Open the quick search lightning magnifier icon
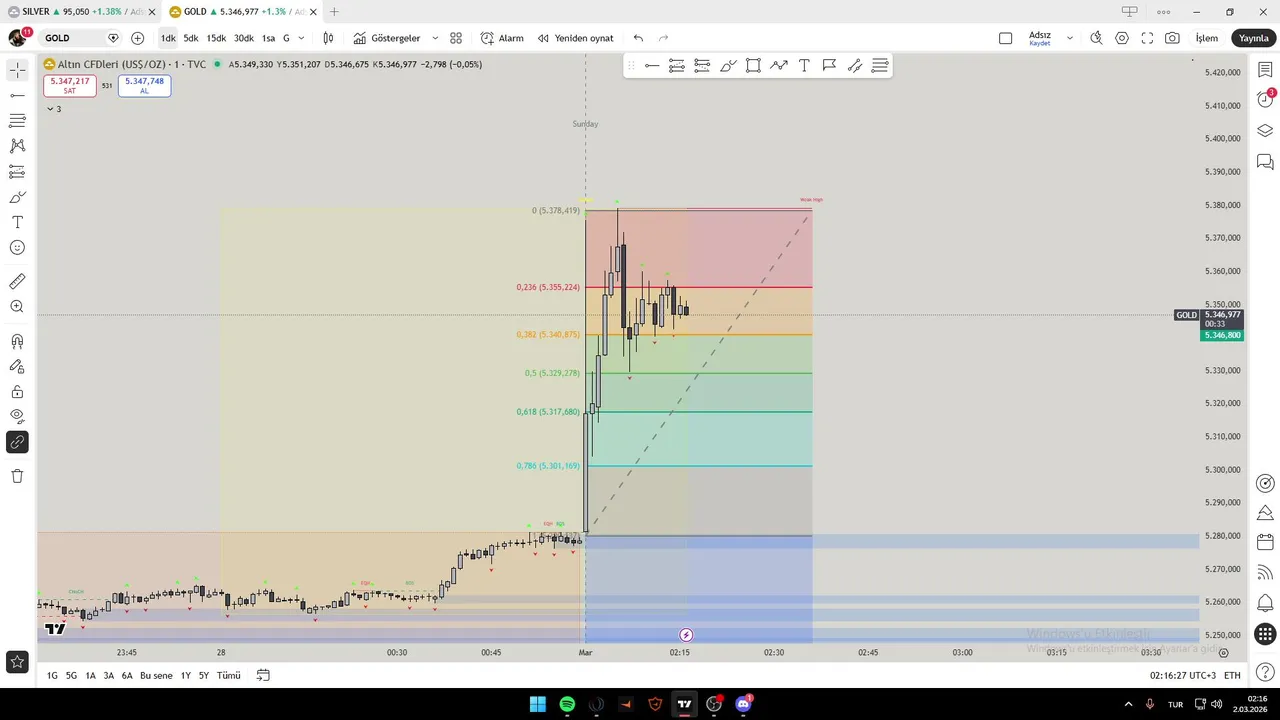Screen dimensions: 1280x720 point(1096,38)
